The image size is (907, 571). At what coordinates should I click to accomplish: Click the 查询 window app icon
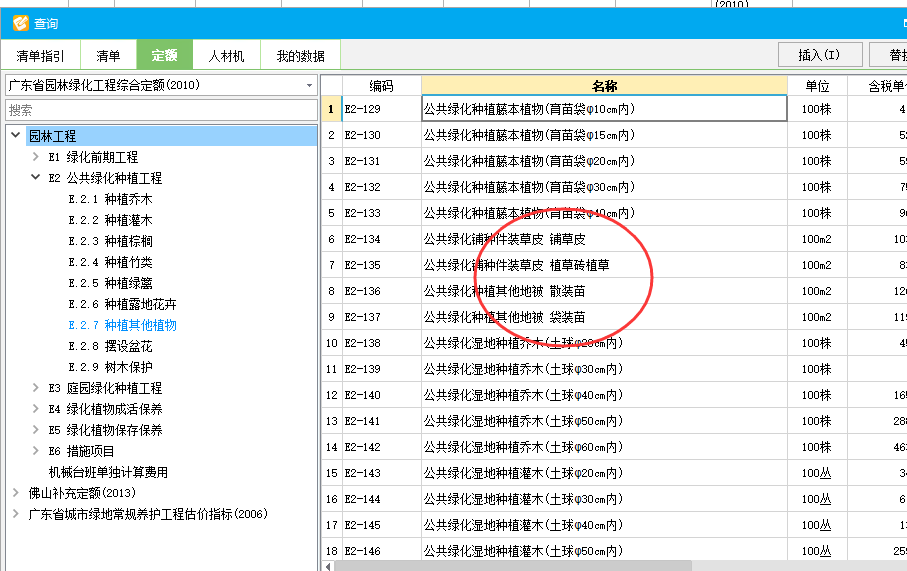(21, 23)
